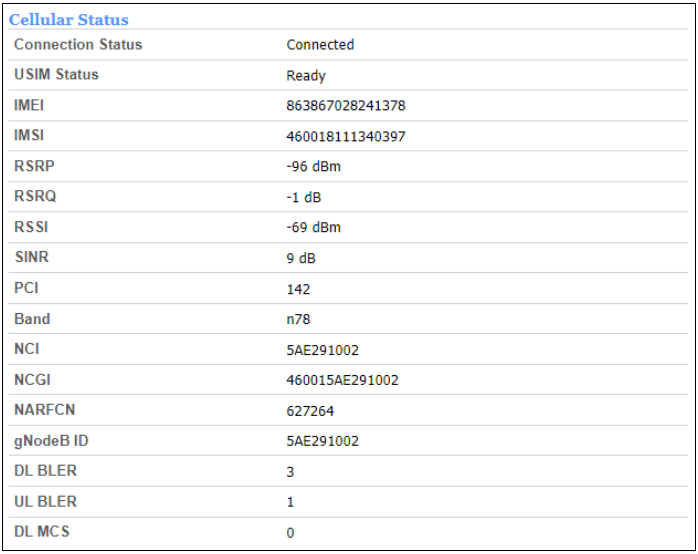The height and width of the screenshot is (554, 698).
Task: Select the NARFCN value 627264
Action: tap(310, 411)
